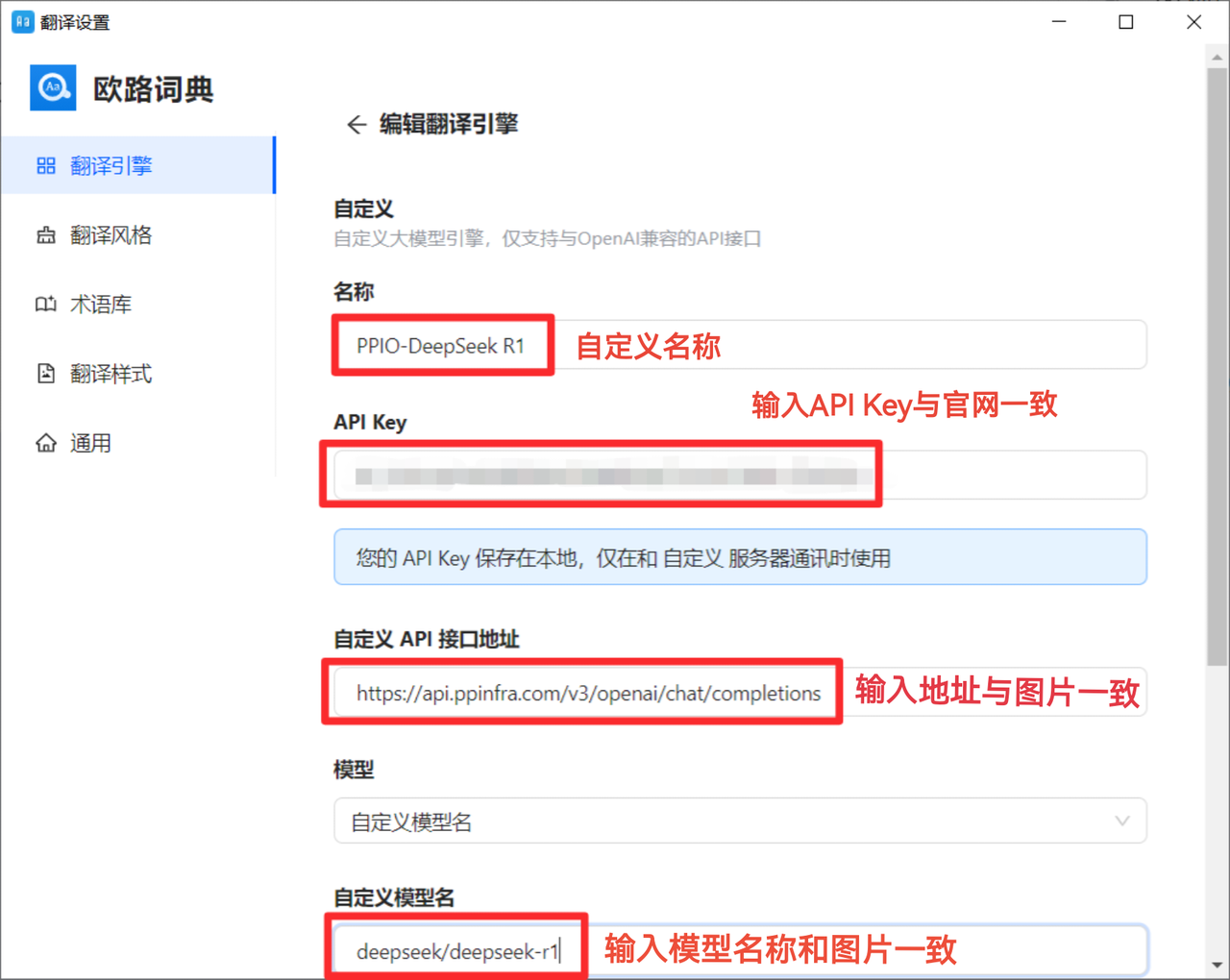Minimize the 翻译设置 window
The width and height of the screenshot is (1230, 980).
tap(1059, 21)
